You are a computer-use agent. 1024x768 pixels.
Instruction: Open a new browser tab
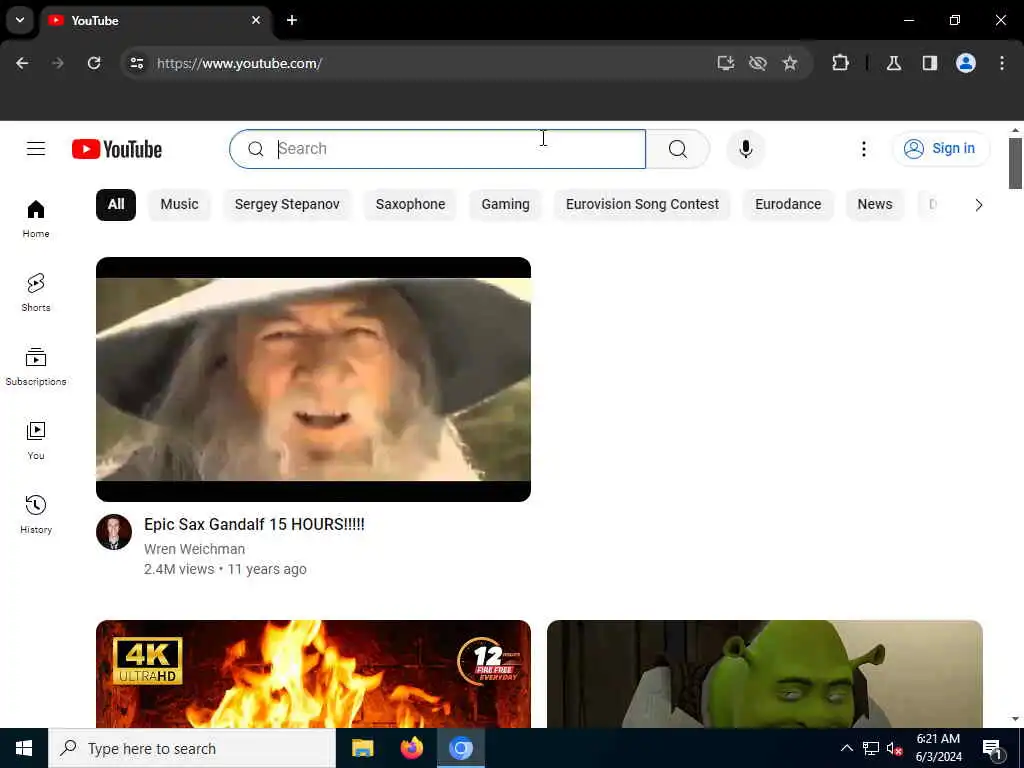292,20
